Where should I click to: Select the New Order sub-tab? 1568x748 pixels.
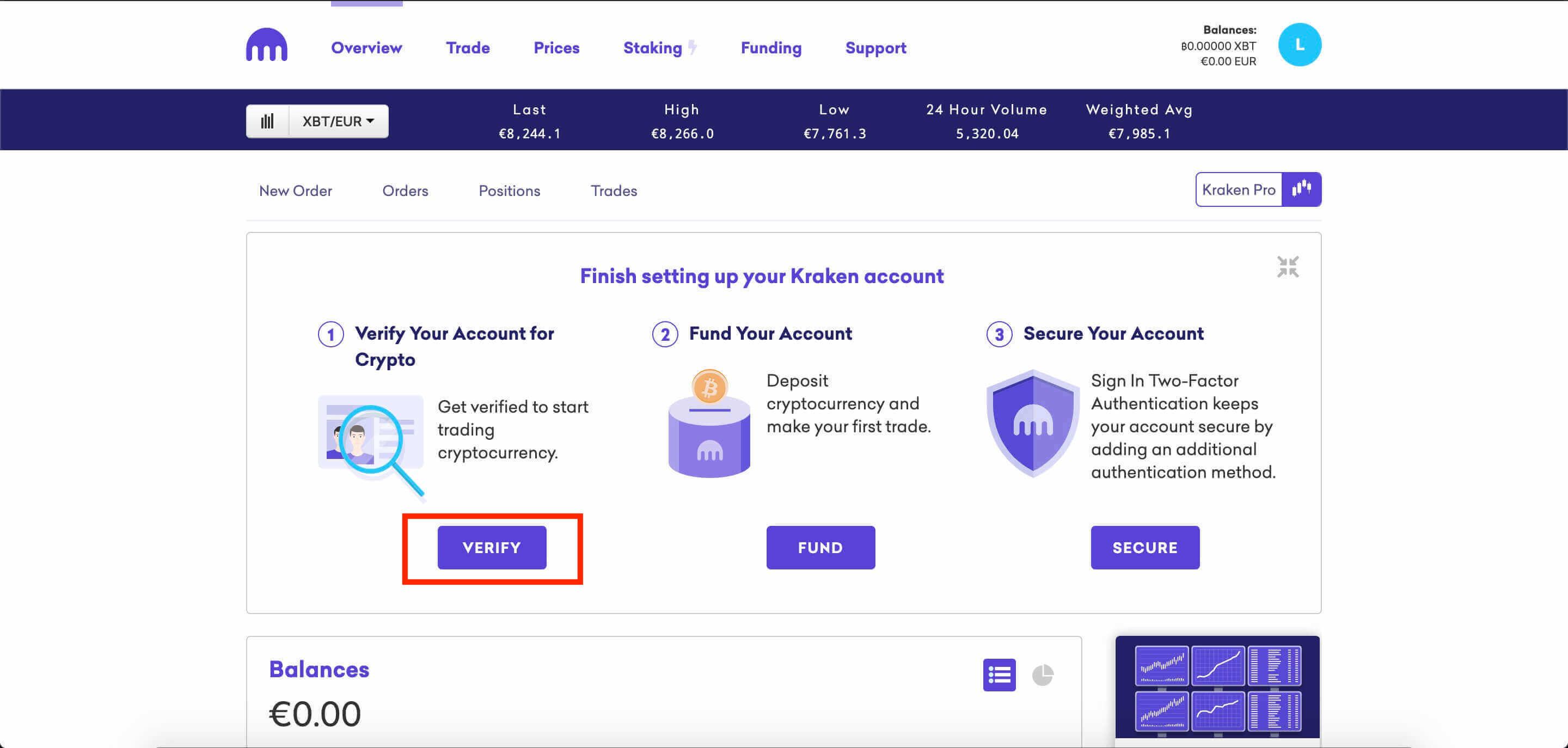pyautogui.click(x=295, y=191)
